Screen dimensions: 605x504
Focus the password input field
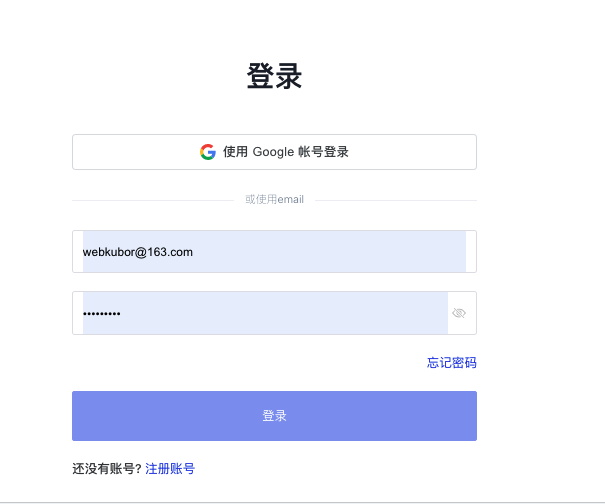264,313
